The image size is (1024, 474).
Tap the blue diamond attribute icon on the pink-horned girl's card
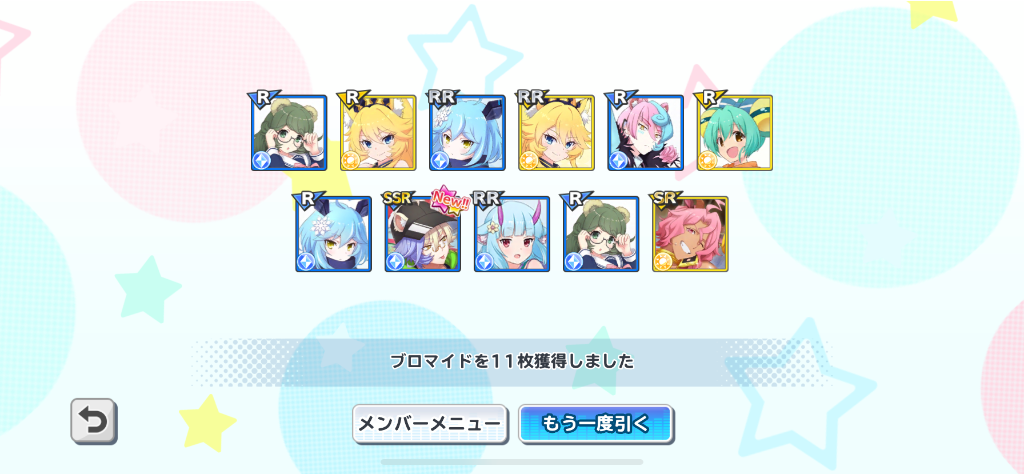(484, 262)
